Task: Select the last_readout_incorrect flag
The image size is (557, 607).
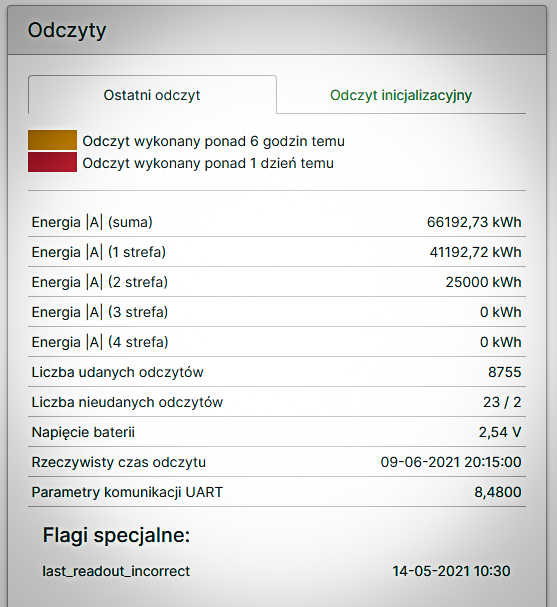Action: click(x=116, y=571)
